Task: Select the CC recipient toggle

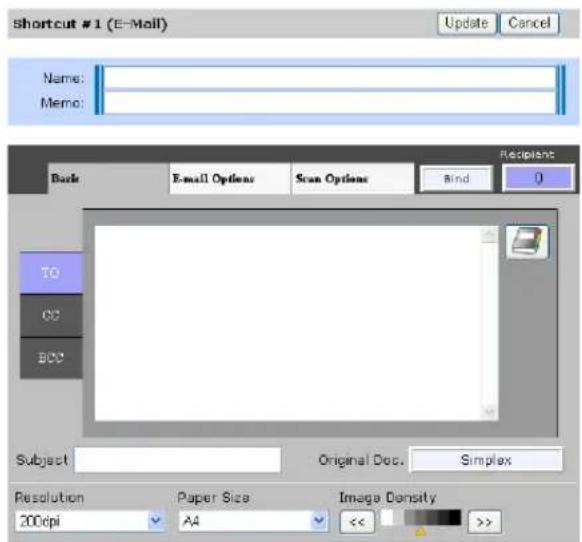Action: [51, 316]
